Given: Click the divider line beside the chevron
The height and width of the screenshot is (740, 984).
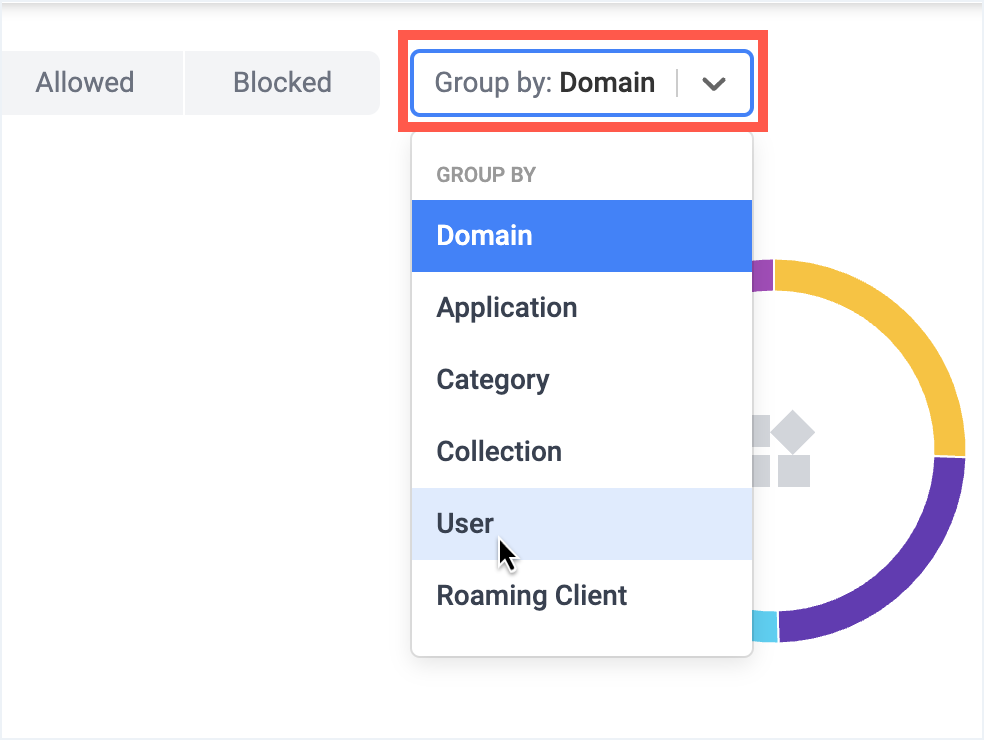Looking at the screenshot, I should tap(677, 83).
